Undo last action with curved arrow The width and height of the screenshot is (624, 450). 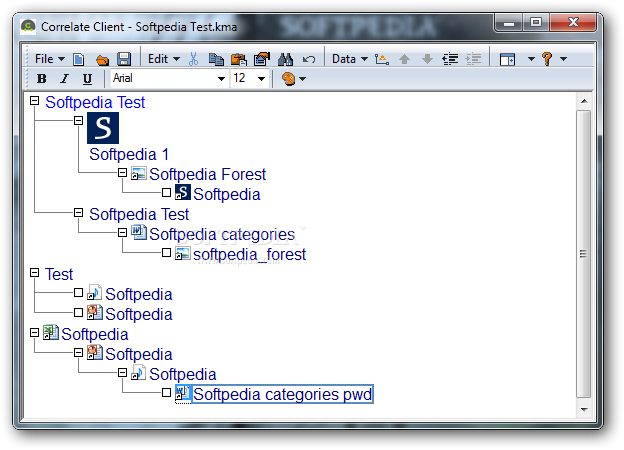(309, 59)
